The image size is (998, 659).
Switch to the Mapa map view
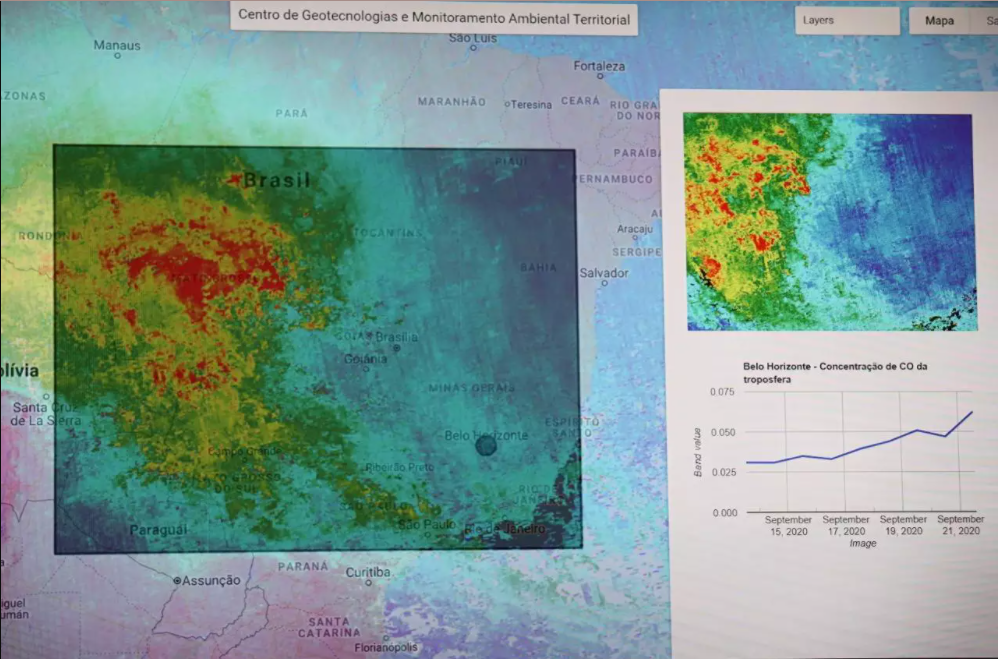tap(939, 21)
